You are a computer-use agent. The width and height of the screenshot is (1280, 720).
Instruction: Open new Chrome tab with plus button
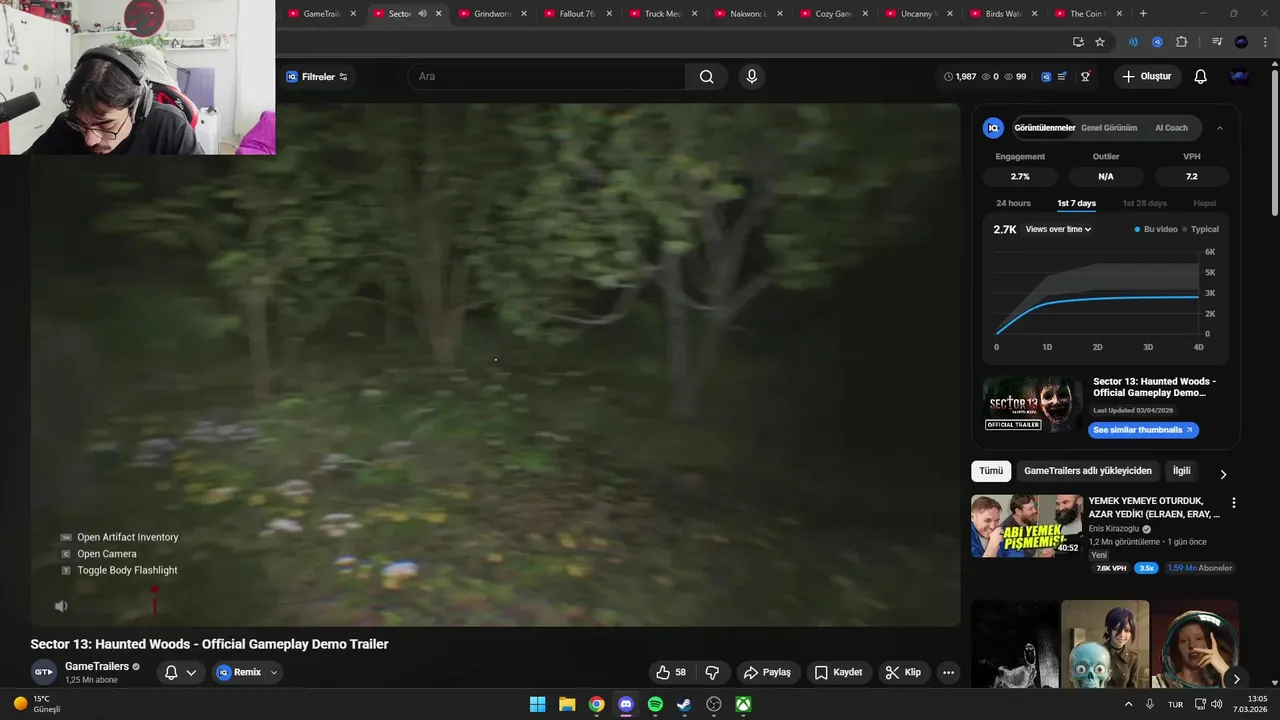[1143, 14]
